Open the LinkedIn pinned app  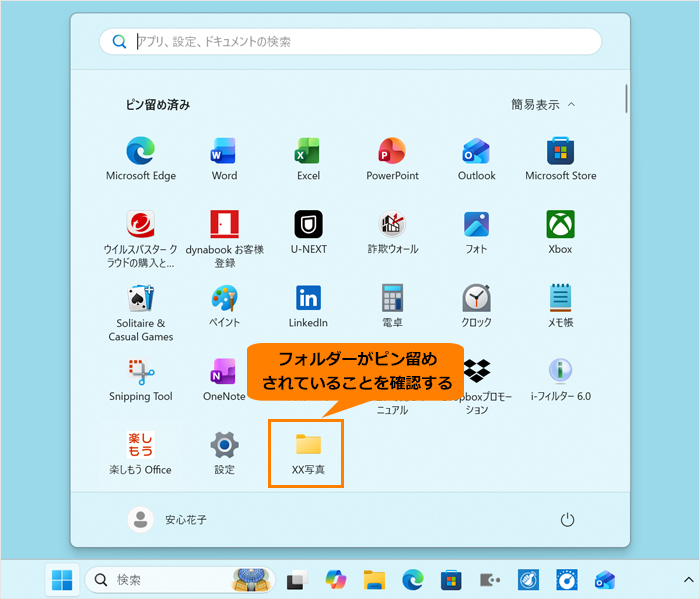coord(308,306)
